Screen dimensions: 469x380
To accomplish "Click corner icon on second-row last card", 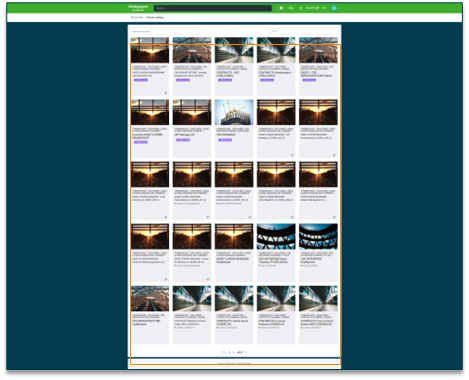I will coord(334,155).
